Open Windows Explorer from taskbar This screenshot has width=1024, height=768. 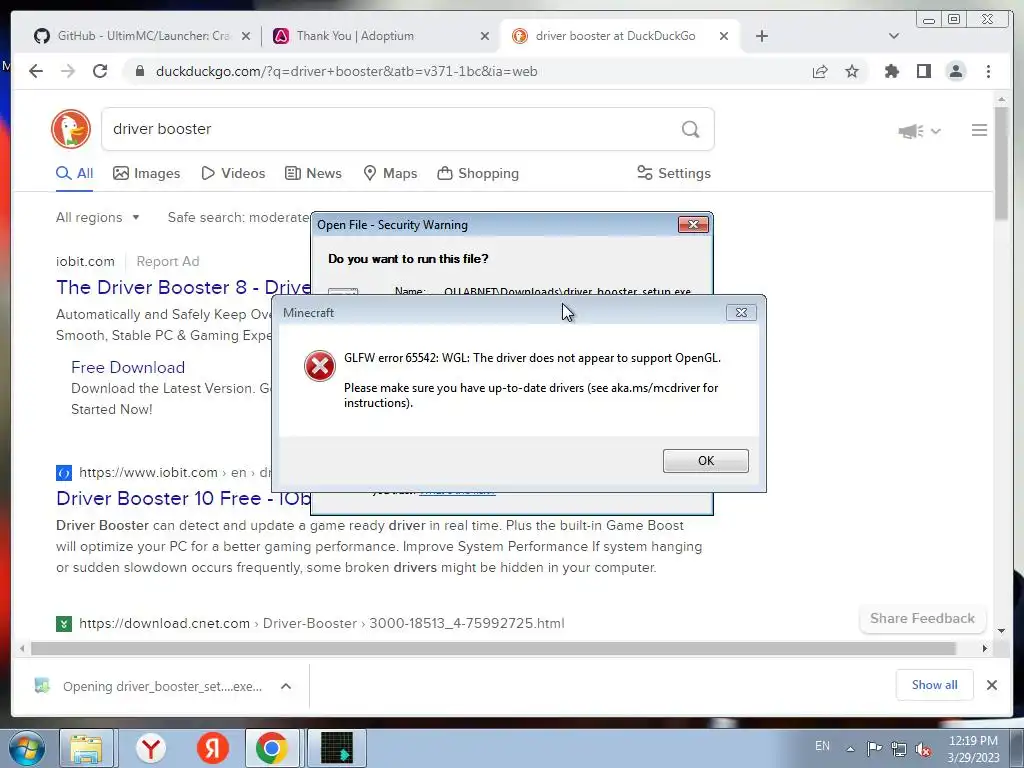point(87,748)
